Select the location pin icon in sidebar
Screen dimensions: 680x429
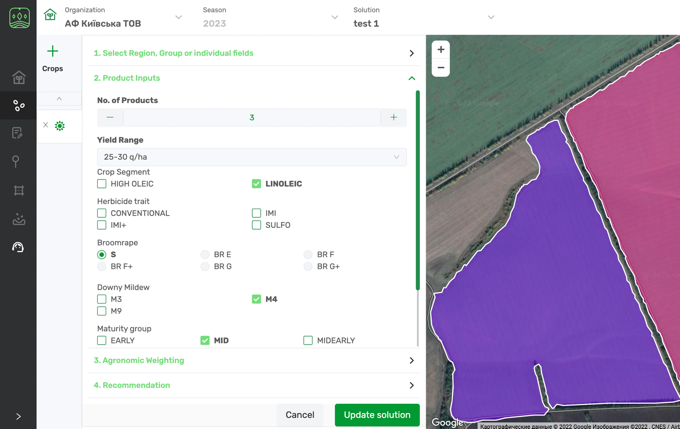pyautogui.click(x=18, y=161)
